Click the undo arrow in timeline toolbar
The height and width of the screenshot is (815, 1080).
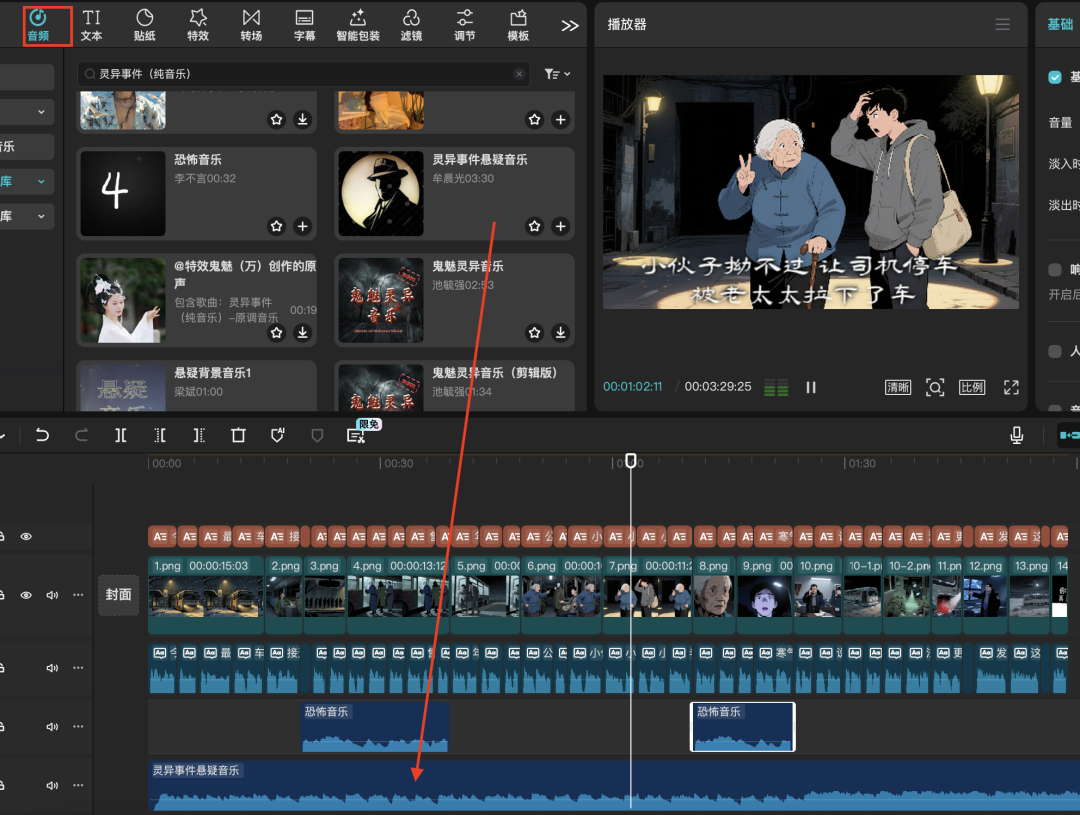[x=42, y=435]
